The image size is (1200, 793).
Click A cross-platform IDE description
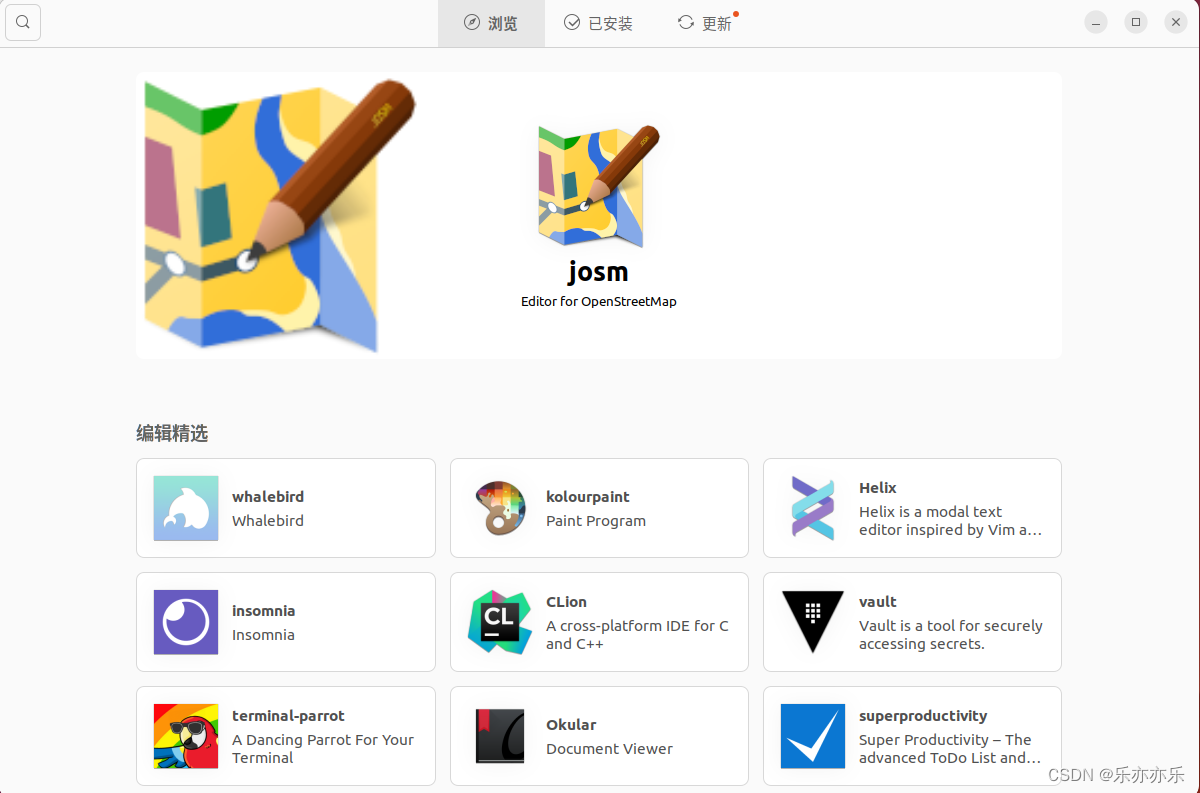pos(638,635)
